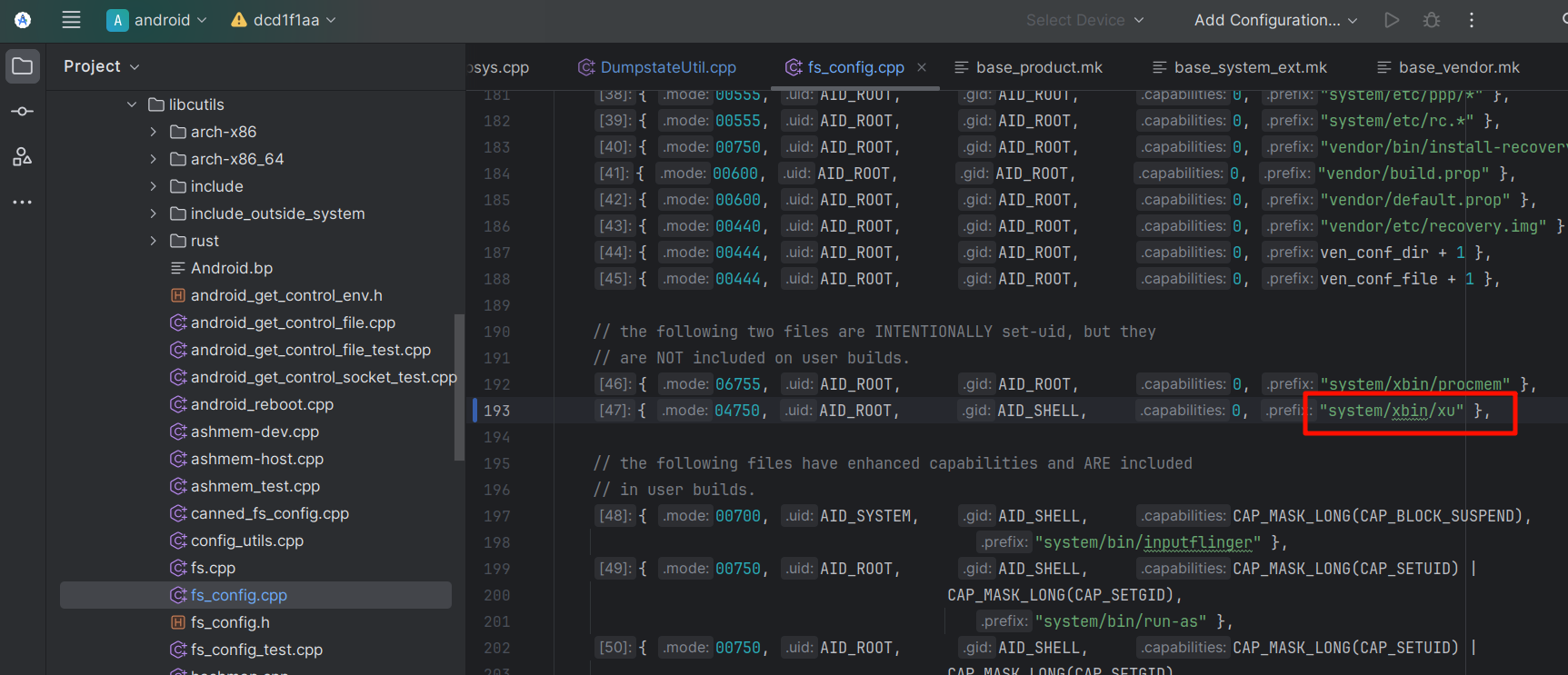Image resolution: width=1568 pixels, height=675 pixels.
Task: Open the main hamburger menu
Action: tap(71, 20)
